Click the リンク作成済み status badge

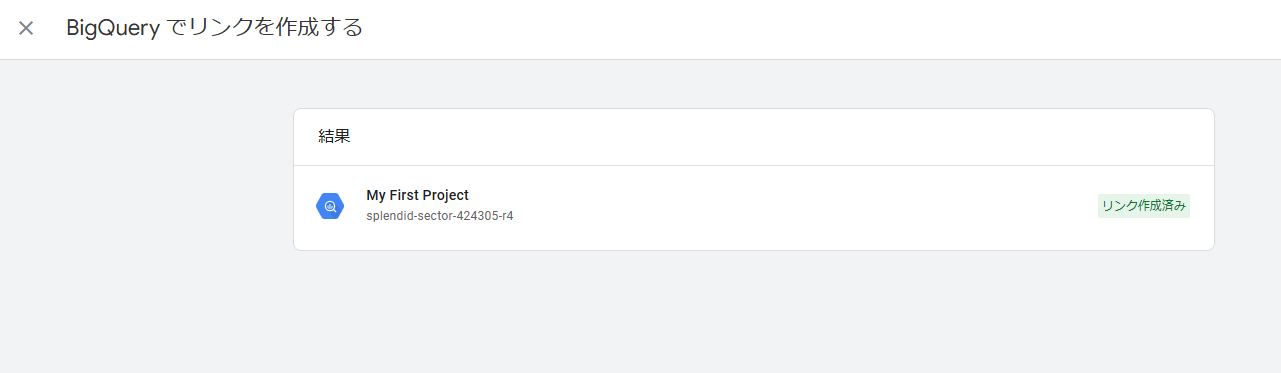(x=1143, y=206)
